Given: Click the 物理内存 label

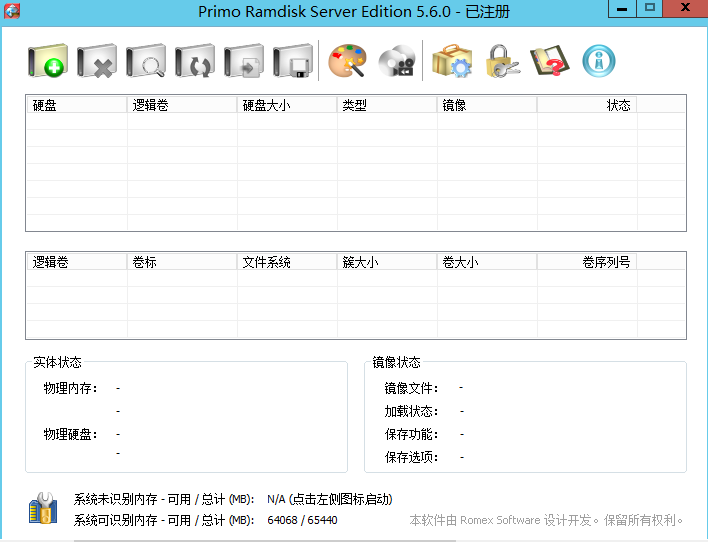Looking at the screenshot, I should tap(70, 388).
